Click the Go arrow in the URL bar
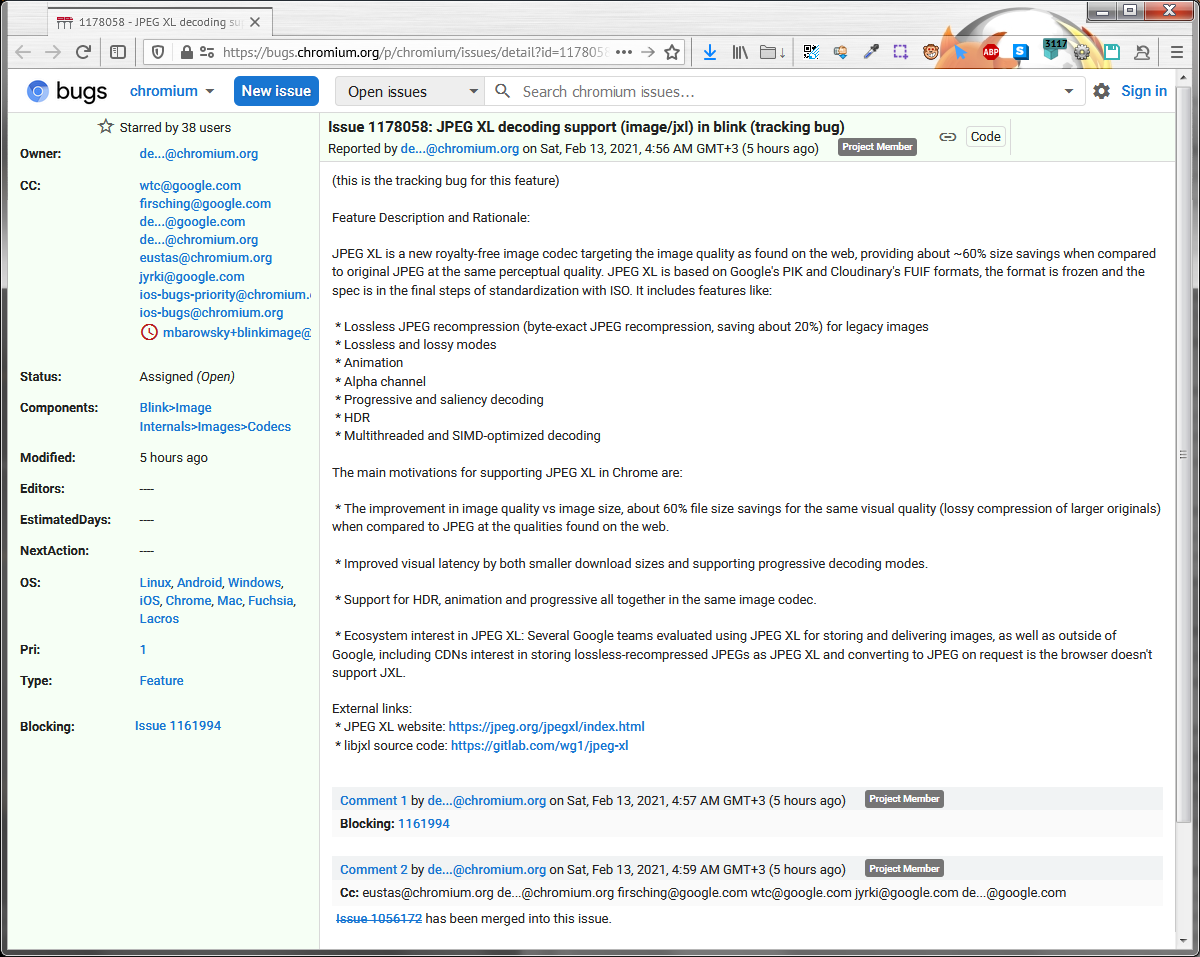Viewport: 1200px width, 957px height. click(648, 52)
